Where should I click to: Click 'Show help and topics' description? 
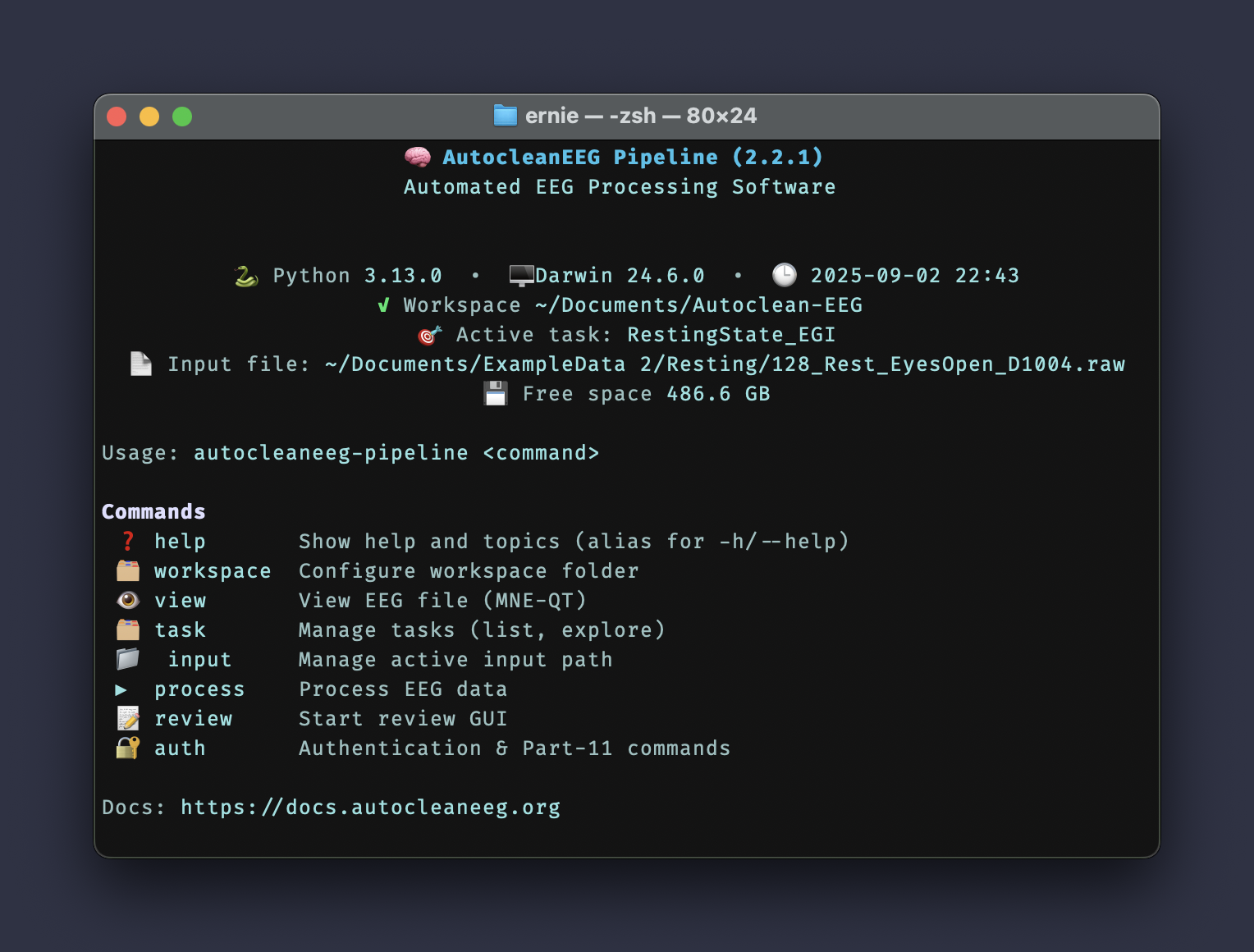click(x=429, y=542)
